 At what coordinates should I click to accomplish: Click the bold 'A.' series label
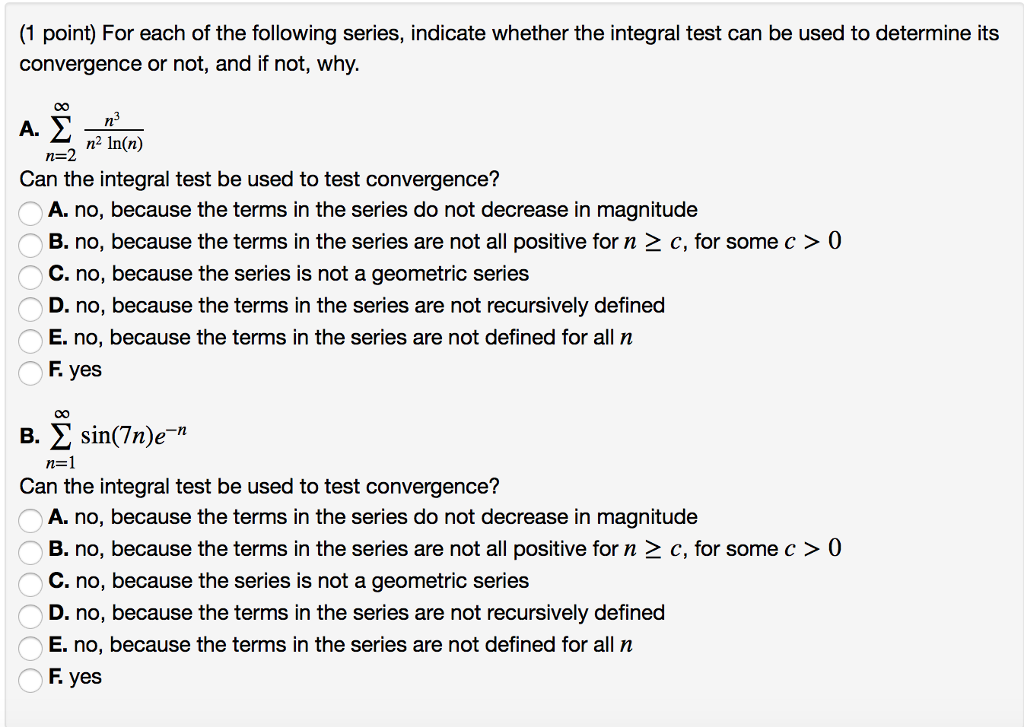point(26,130)
